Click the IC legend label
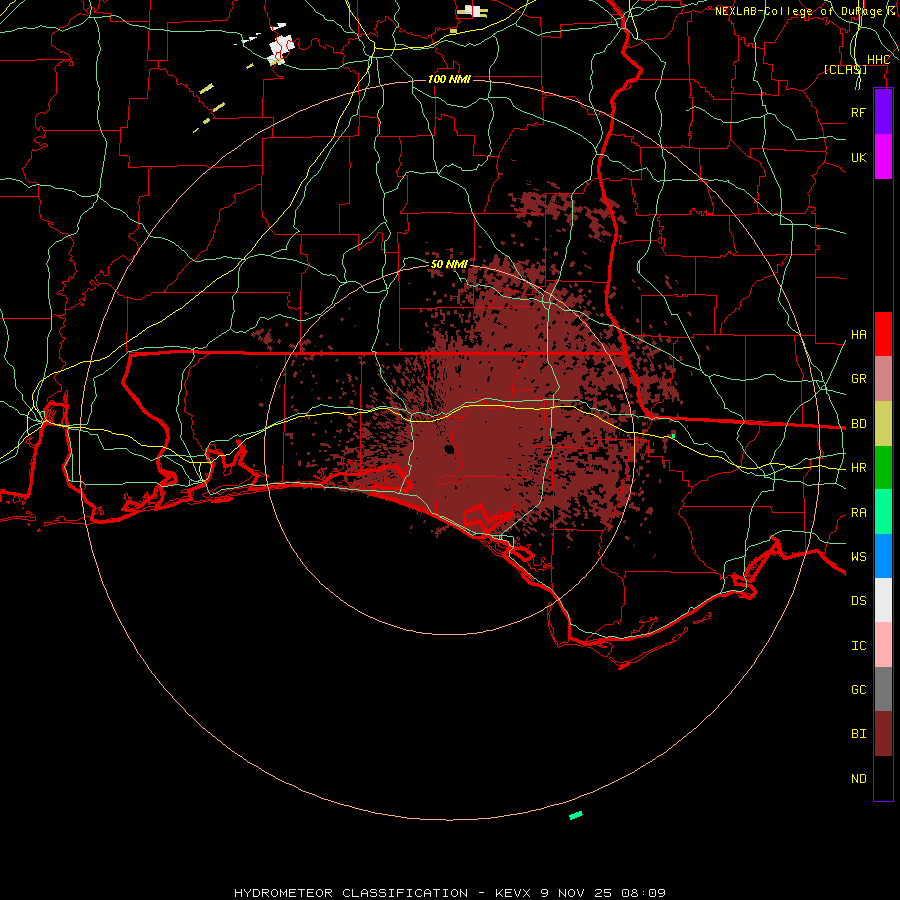Image resolution: width=900 pixels, height=900 pixels. coord(858,646)
